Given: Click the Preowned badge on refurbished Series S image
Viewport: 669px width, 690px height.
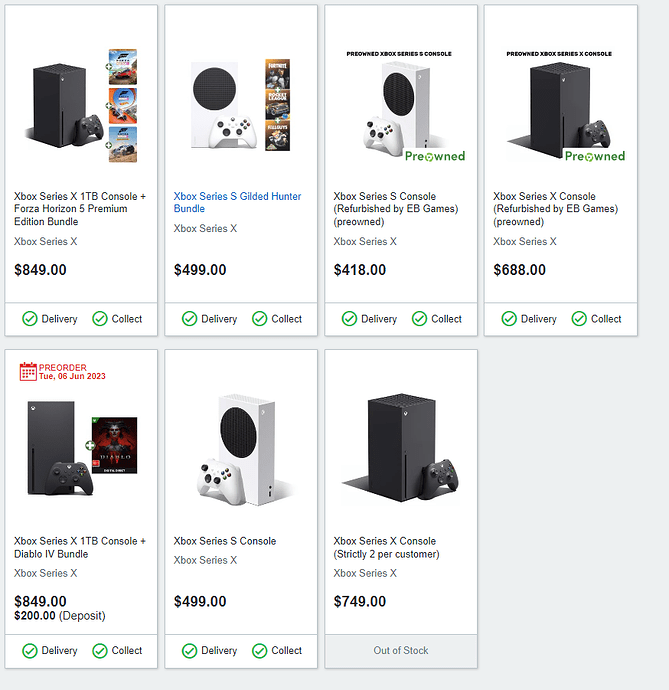Looking at the screenshot, I should [435, 156].
